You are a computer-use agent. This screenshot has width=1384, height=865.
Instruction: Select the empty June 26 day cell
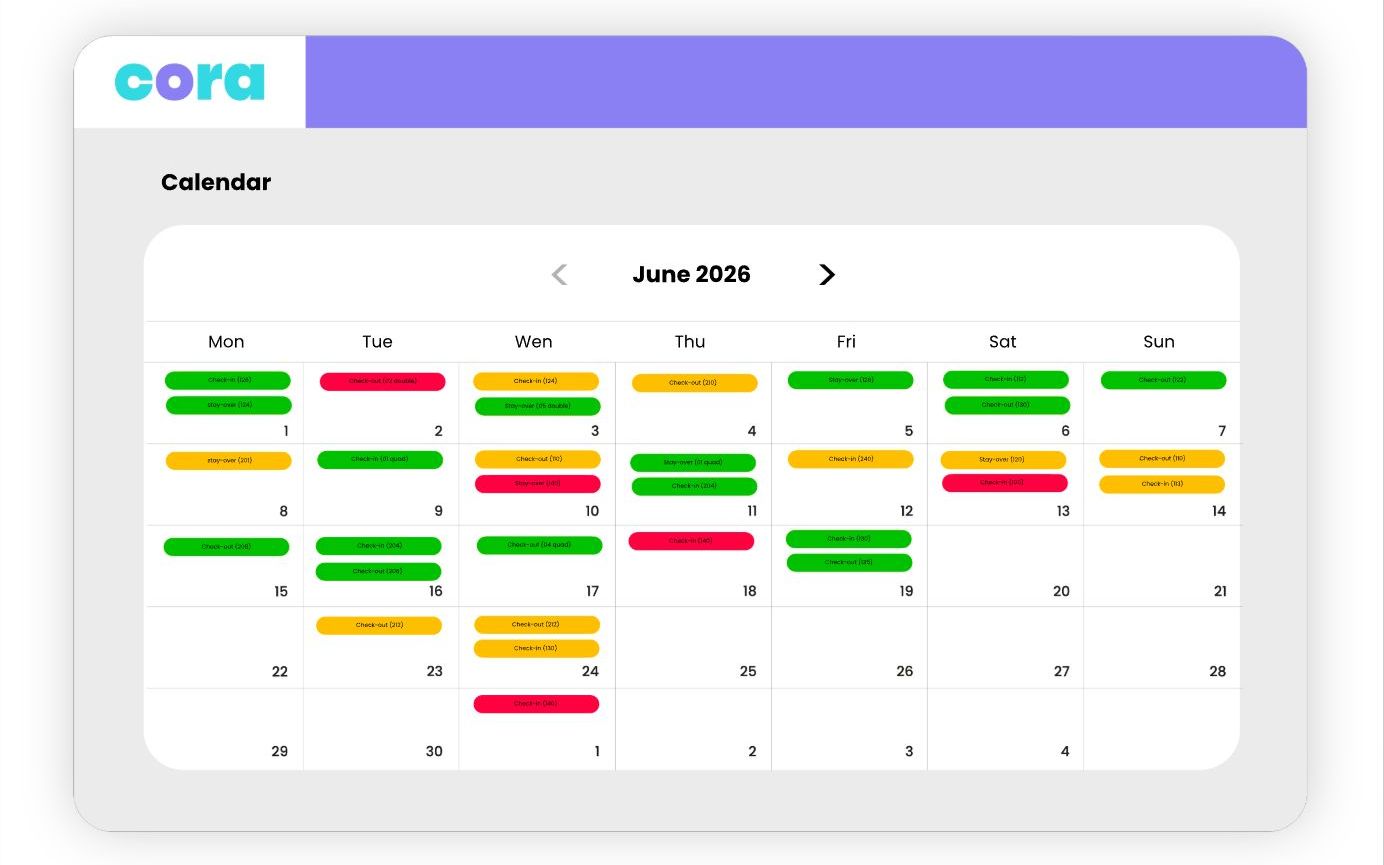point(849,647)
